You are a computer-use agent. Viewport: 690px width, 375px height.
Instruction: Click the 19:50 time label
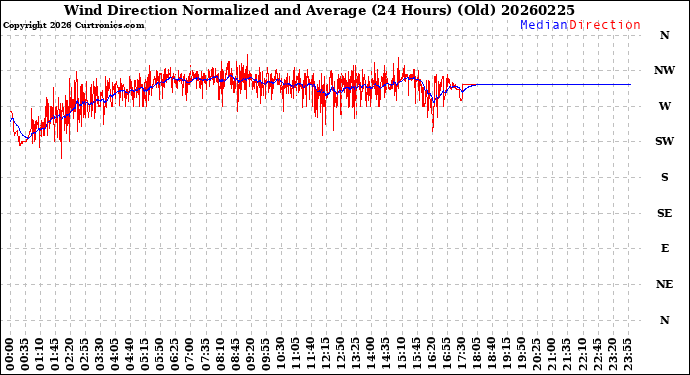[x=521, y=354]
